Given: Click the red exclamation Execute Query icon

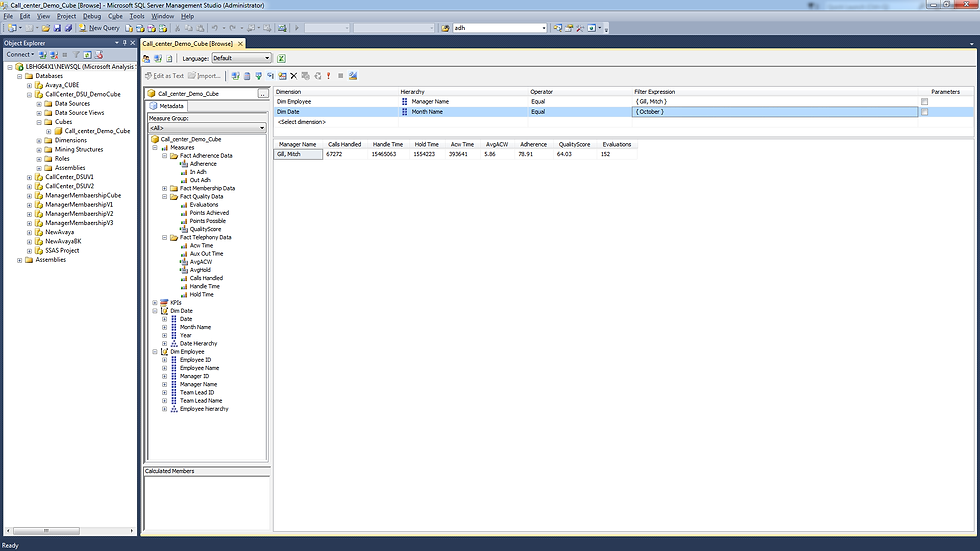Looking at the screenshot, I should pyautogui.click(x=329, y=76).
